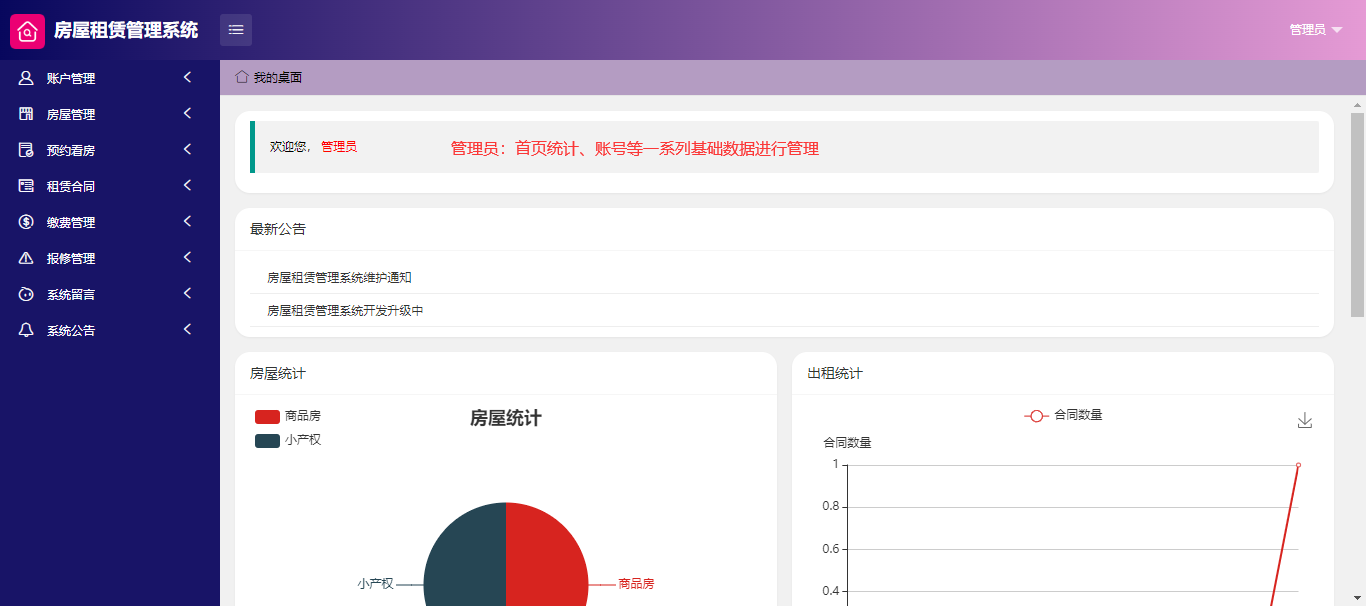Screen dimensions: 1366x606
Task: Click the peak data point on line chart
Action: (x=1298, y=465)
